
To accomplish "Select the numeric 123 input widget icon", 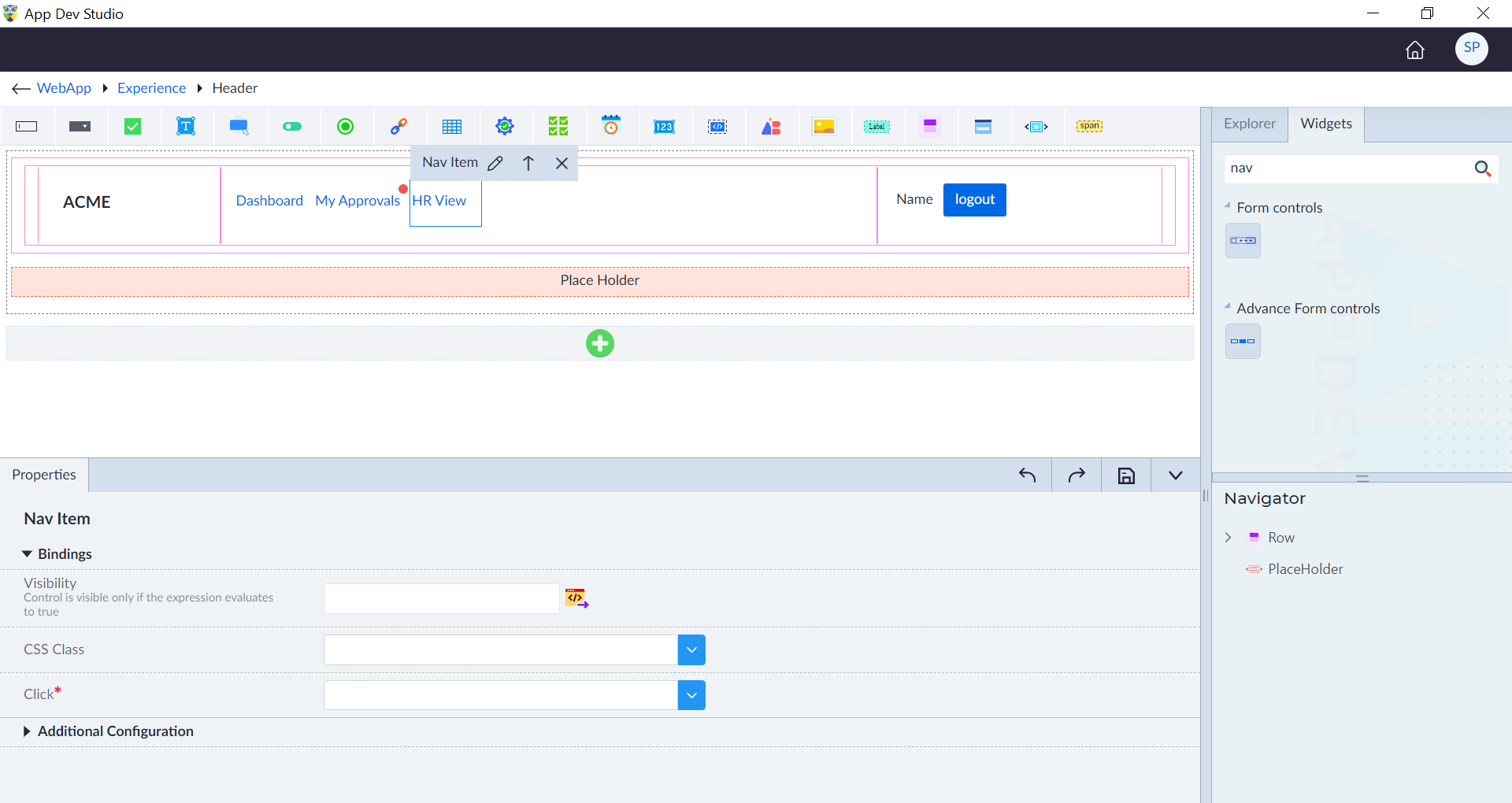I will click(x=664, y=127).
